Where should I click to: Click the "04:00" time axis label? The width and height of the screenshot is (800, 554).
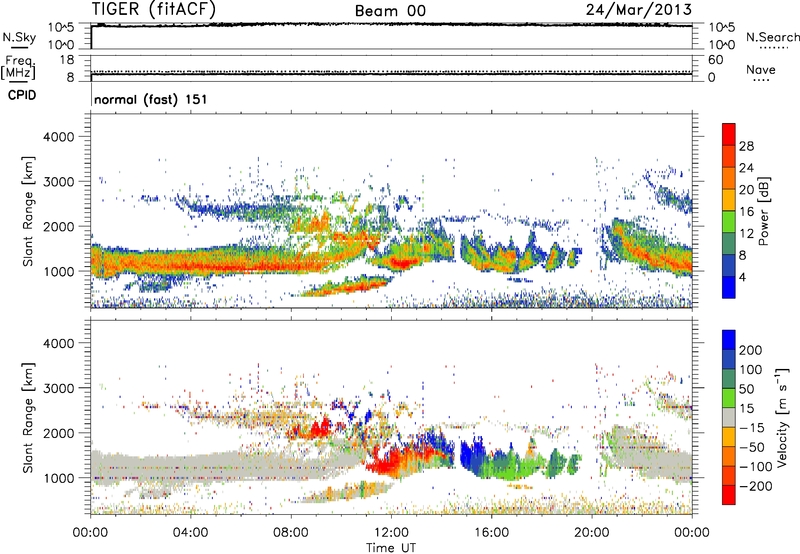coord(191,533)
